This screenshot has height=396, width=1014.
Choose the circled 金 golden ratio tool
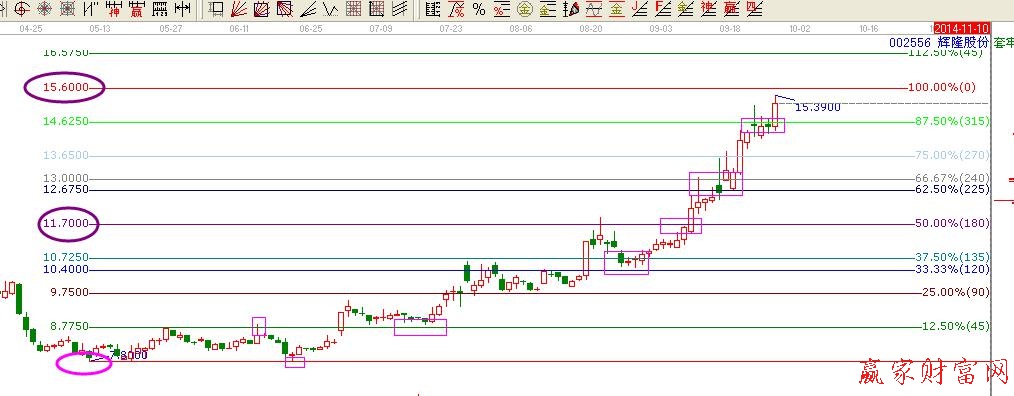click(x=524, y=9)
